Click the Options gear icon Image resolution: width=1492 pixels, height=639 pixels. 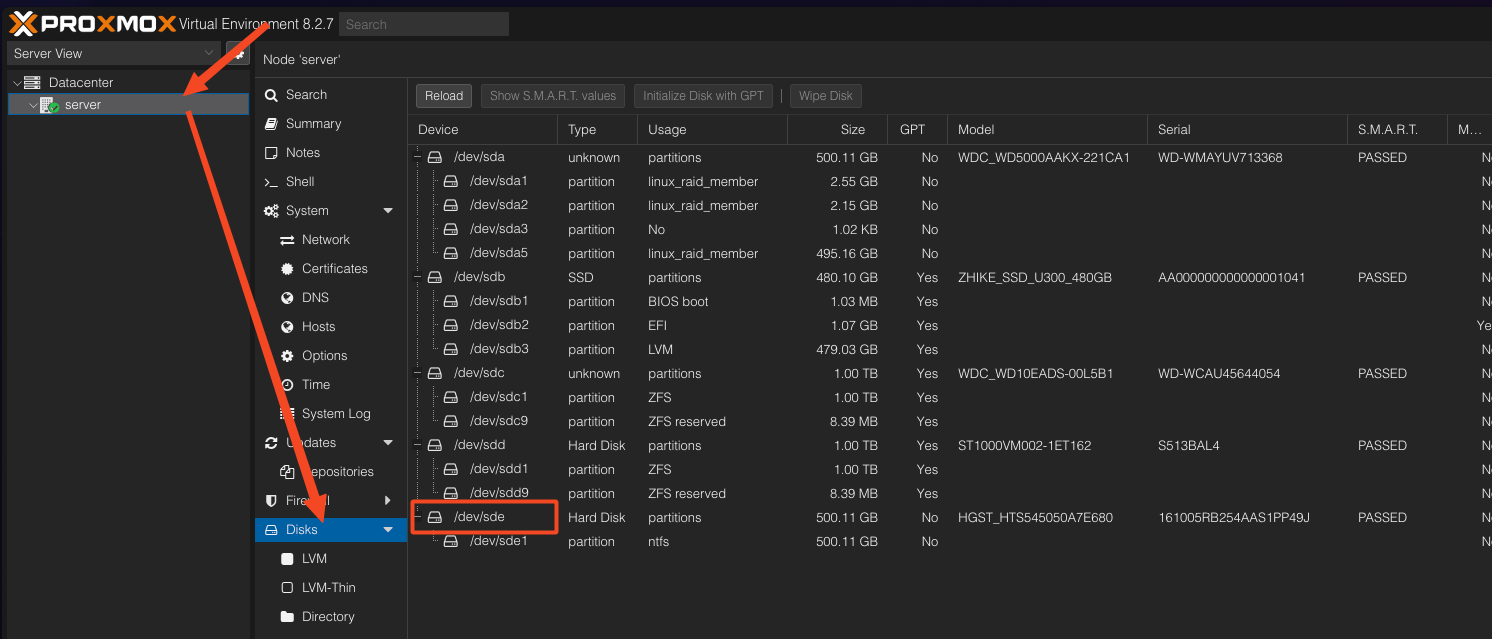[x=287, y=356]
